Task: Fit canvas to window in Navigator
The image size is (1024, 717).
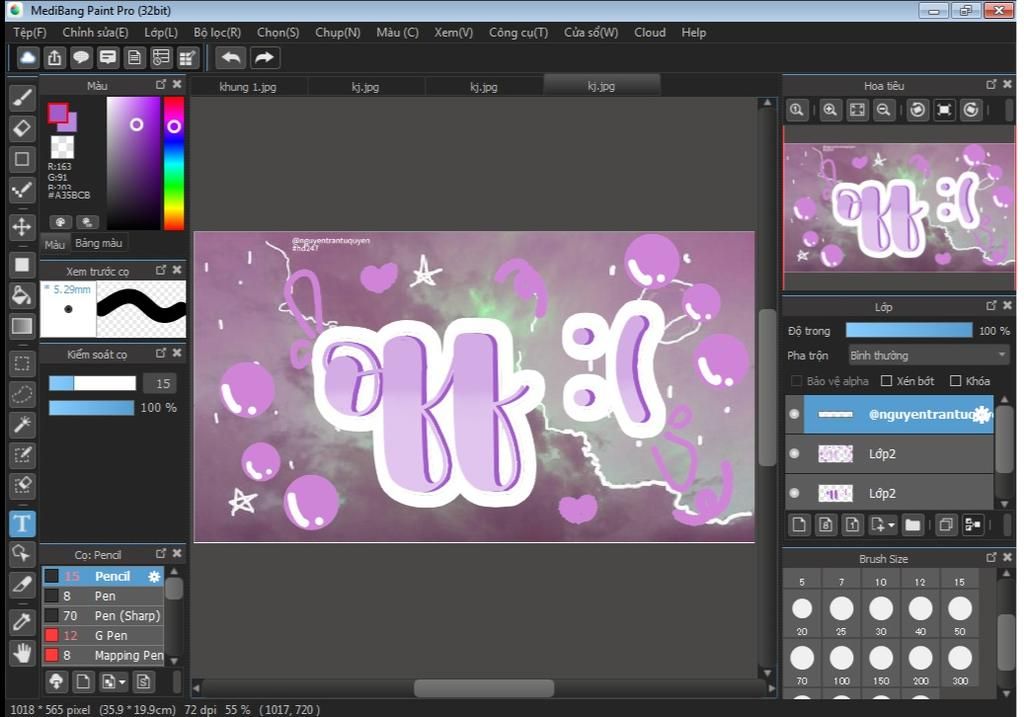Action: pyautogui.click(x=857, y=110)
